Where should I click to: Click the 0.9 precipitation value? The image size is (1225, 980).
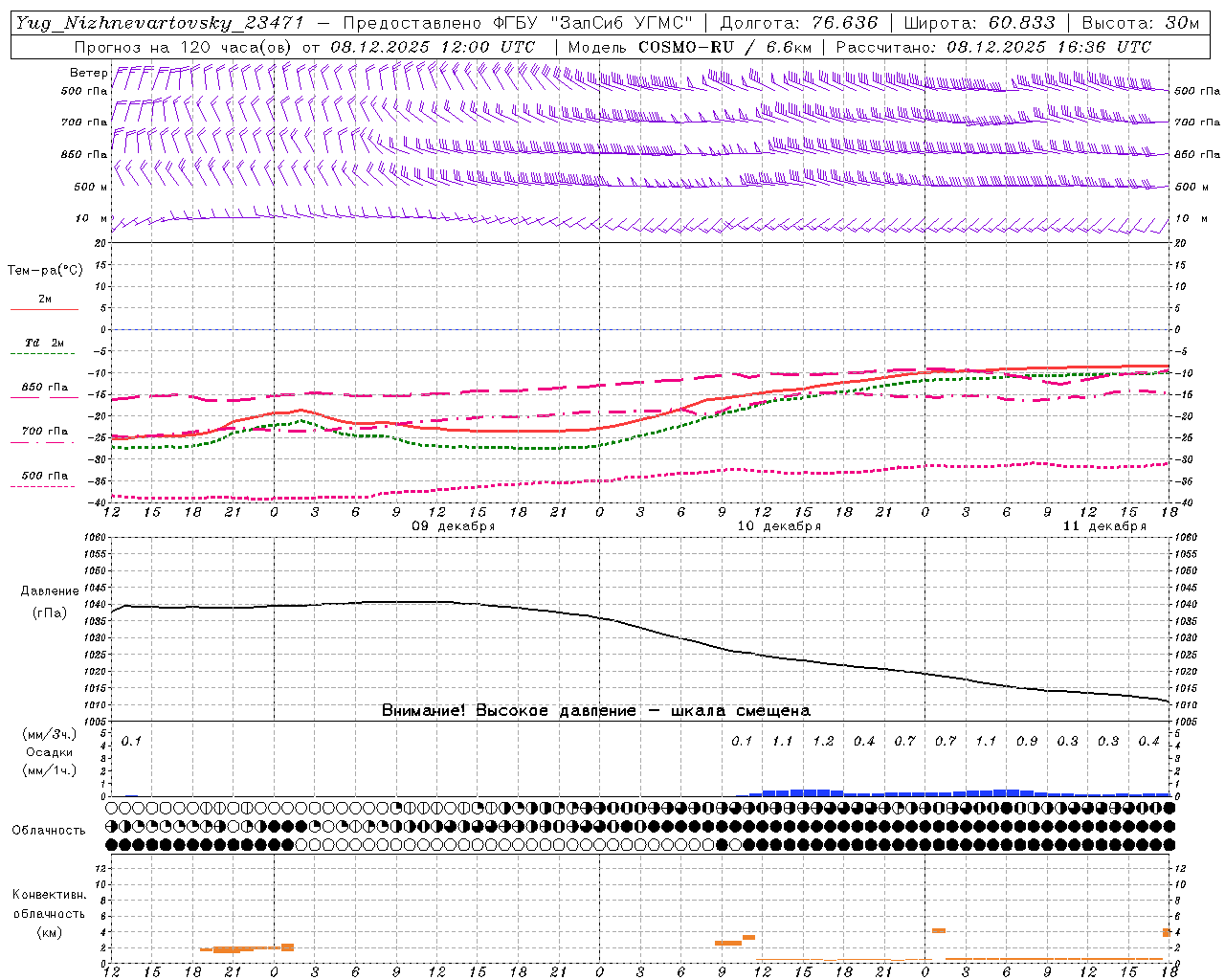click(1027, 741)
